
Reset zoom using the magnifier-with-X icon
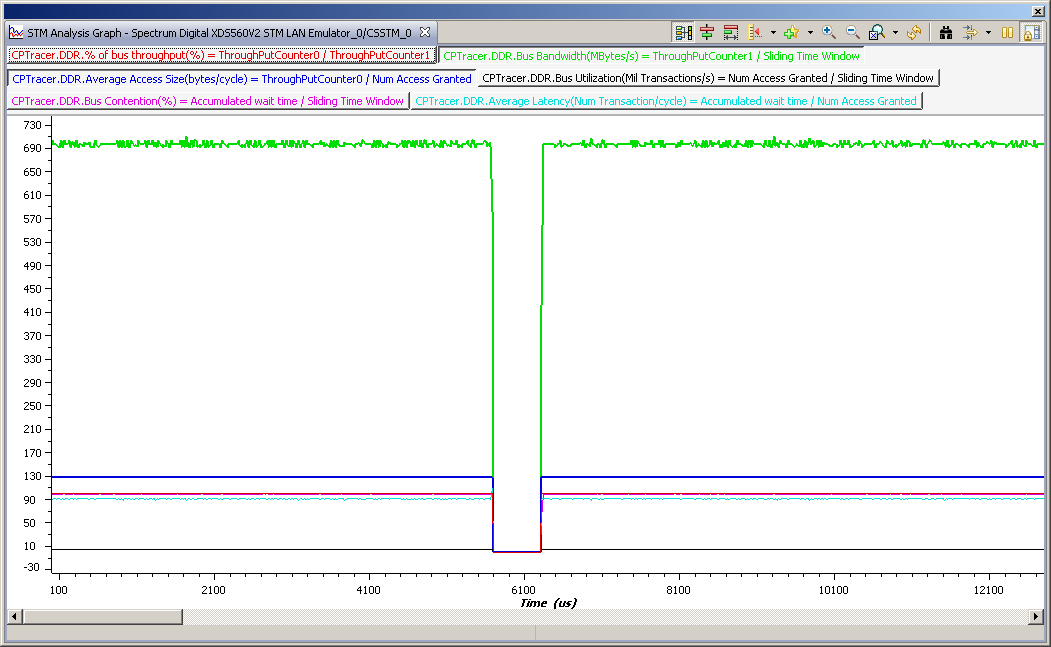(877, 32)
